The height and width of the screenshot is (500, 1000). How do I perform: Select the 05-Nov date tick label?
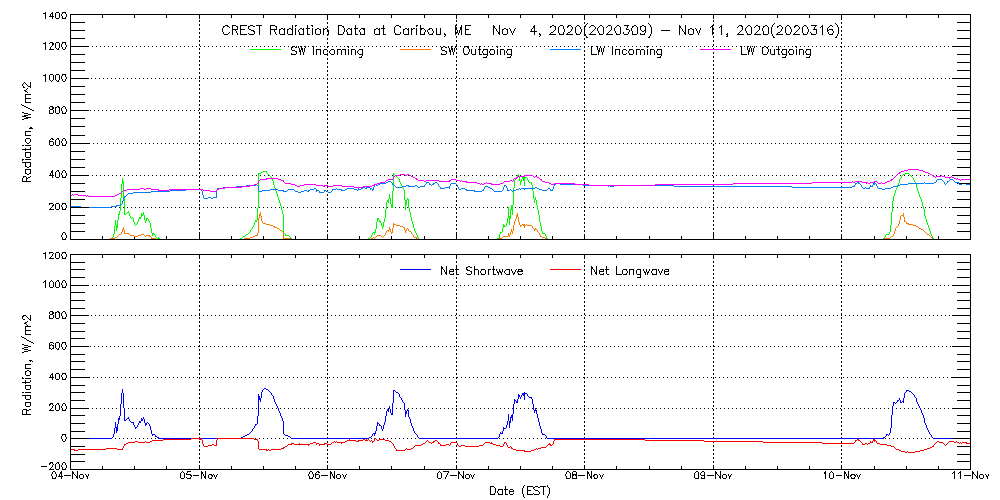pos(200,478)
